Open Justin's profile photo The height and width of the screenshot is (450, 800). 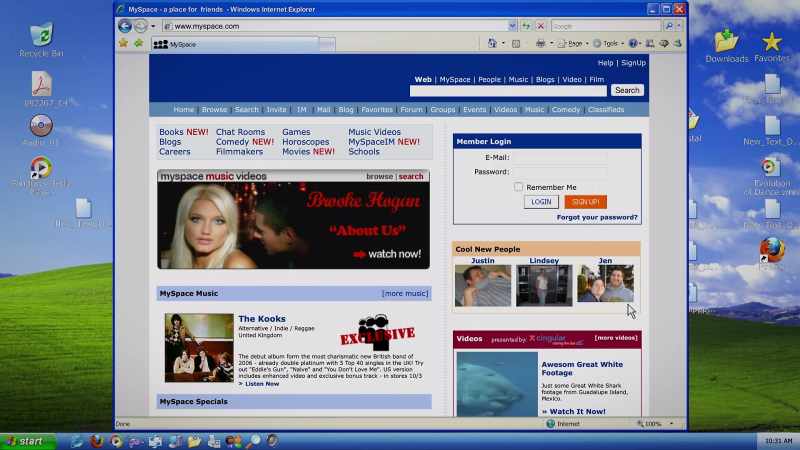[483, 286]
